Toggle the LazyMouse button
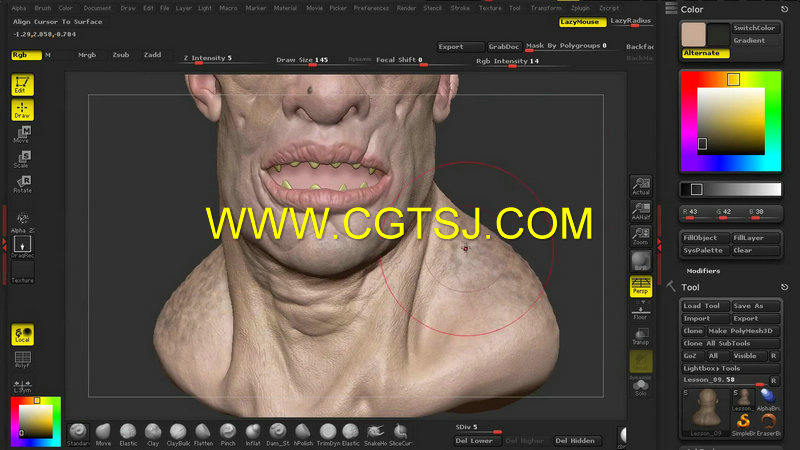Image resolution: width=800 pixels, height=450 pixels. pyautogui.click(x=582, y=22)
